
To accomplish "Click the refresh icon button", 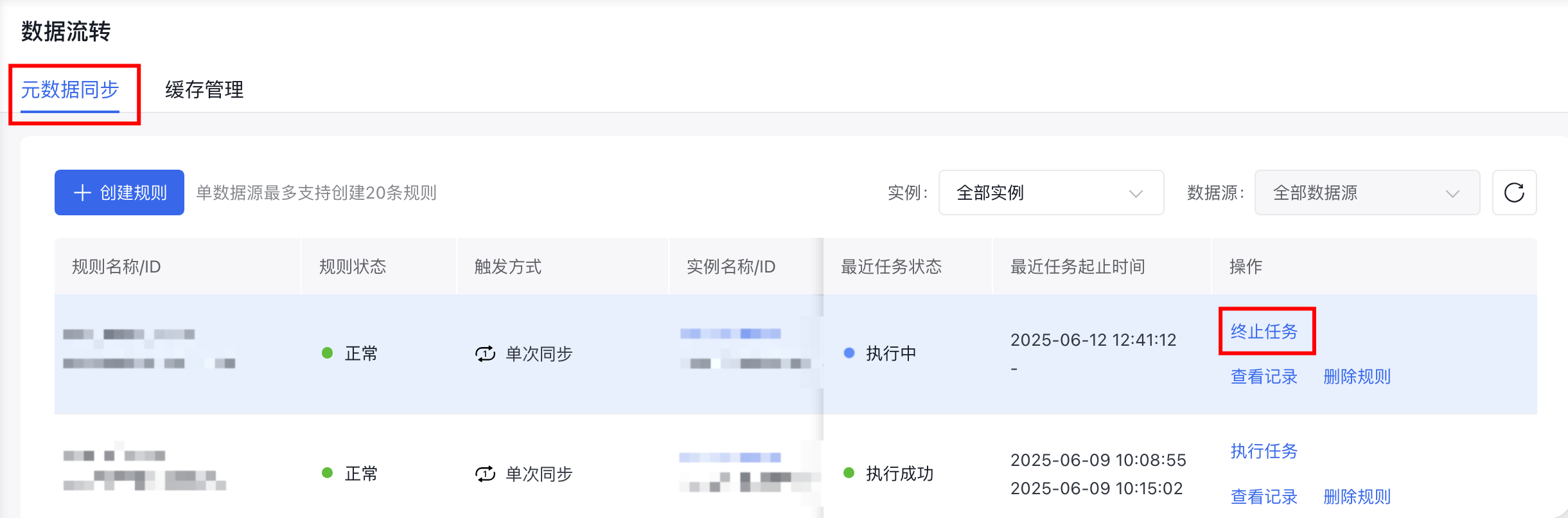I will [1514, 192].
